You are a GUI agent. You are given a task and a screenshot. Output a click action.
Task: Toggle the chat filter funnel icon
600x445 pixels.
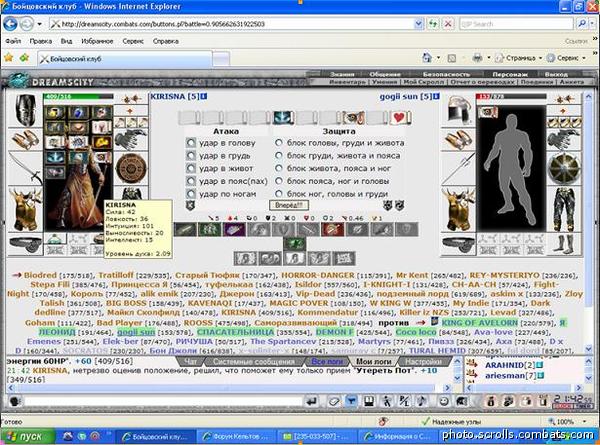coord(351,401)
